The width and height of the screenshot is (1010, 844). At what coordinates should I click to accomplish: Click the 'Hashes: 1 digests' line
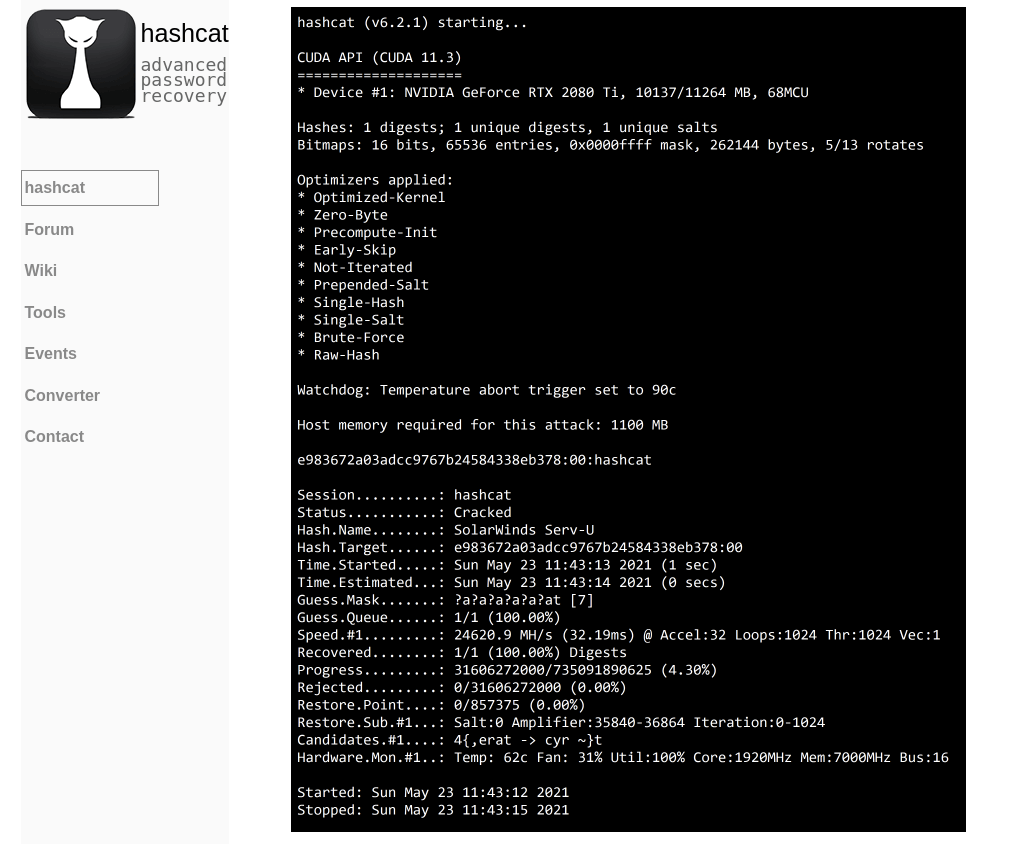(507, 128)
